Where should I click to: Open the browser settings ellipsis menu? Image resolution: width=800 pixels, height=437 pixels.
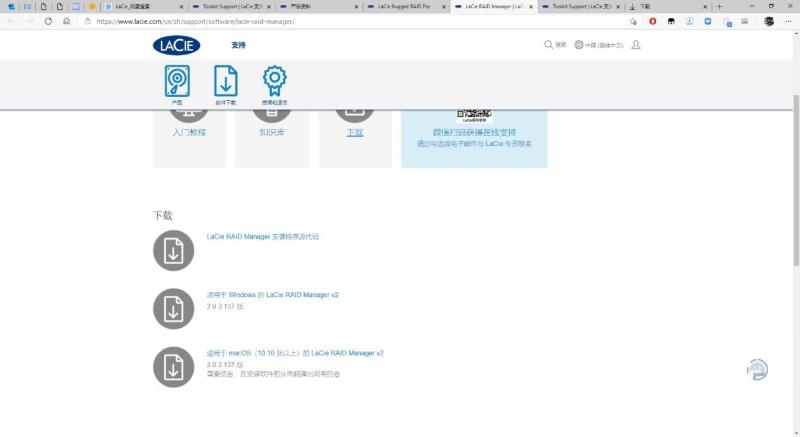click(788, 21)
